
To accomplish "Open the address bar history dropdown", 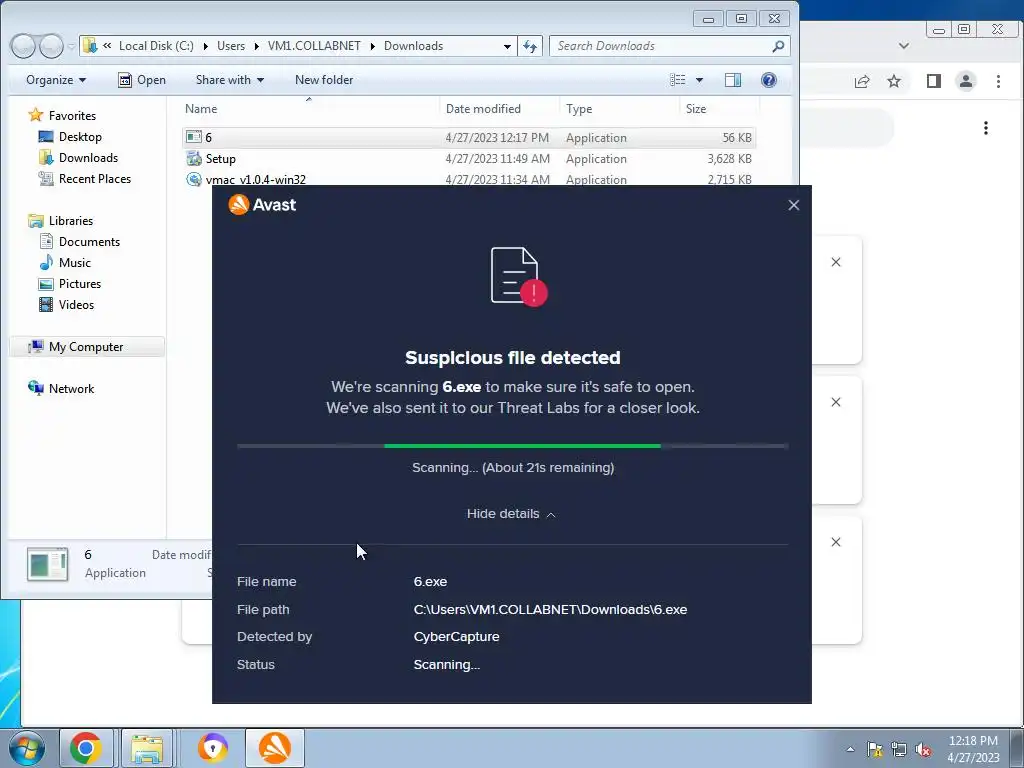I will coord(507,46).
